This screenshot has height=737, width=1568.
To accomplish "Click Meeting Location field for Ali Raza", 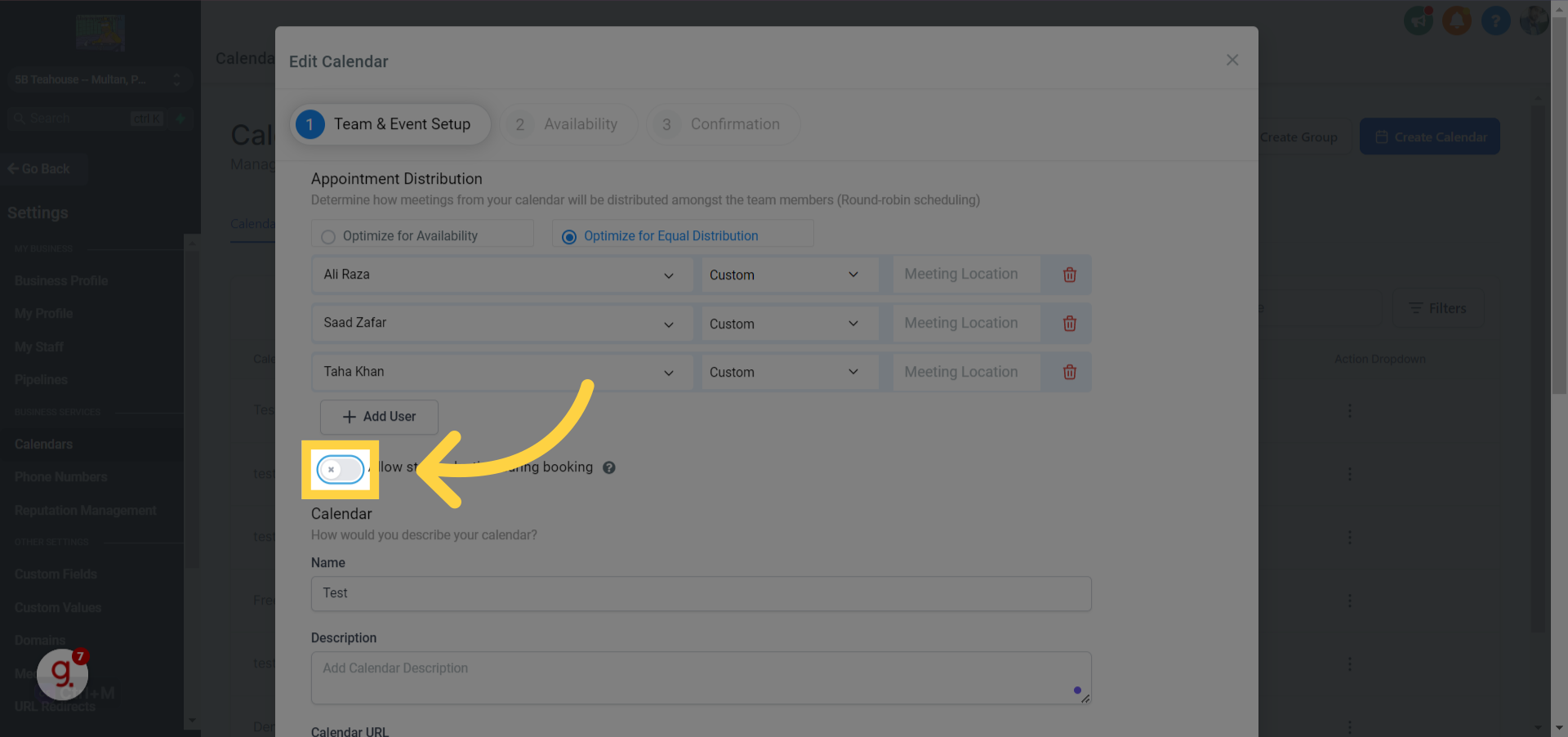I will pos(967,275).
